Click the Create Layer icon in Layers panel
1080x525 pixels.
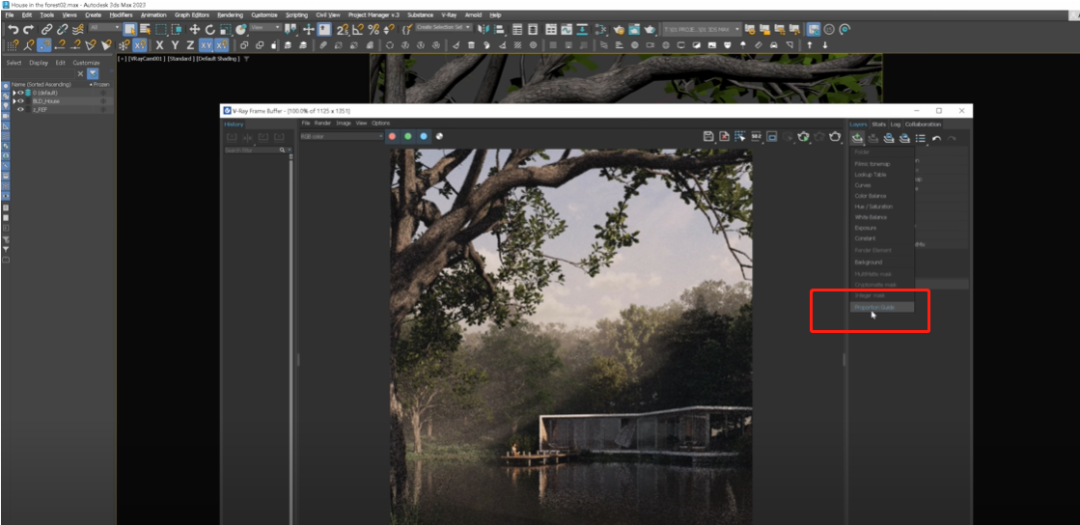coord(858,138)
